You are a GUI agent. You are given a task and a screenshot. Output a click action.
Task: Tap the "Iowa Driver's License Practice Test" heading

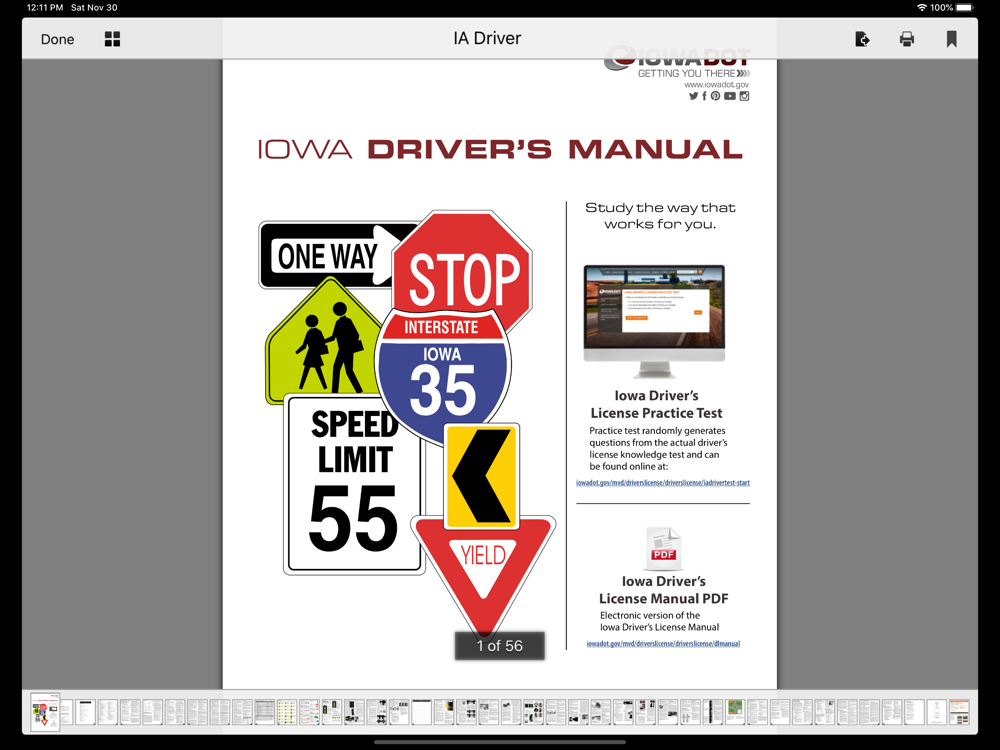point(656,404)
